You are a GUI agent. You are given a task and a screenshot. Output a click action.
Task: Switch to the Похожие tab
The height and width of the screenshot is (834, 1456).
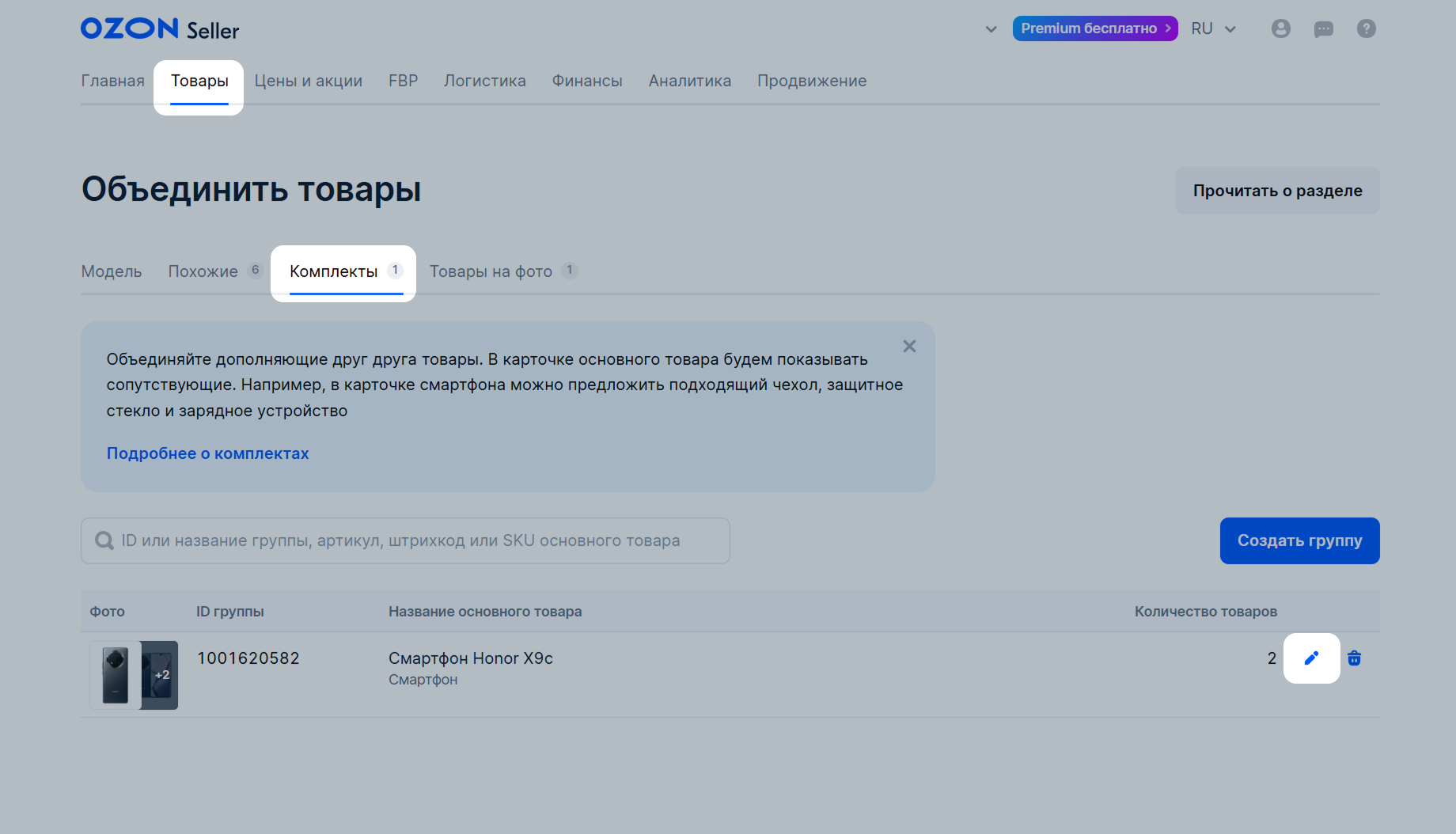point(215,271)
